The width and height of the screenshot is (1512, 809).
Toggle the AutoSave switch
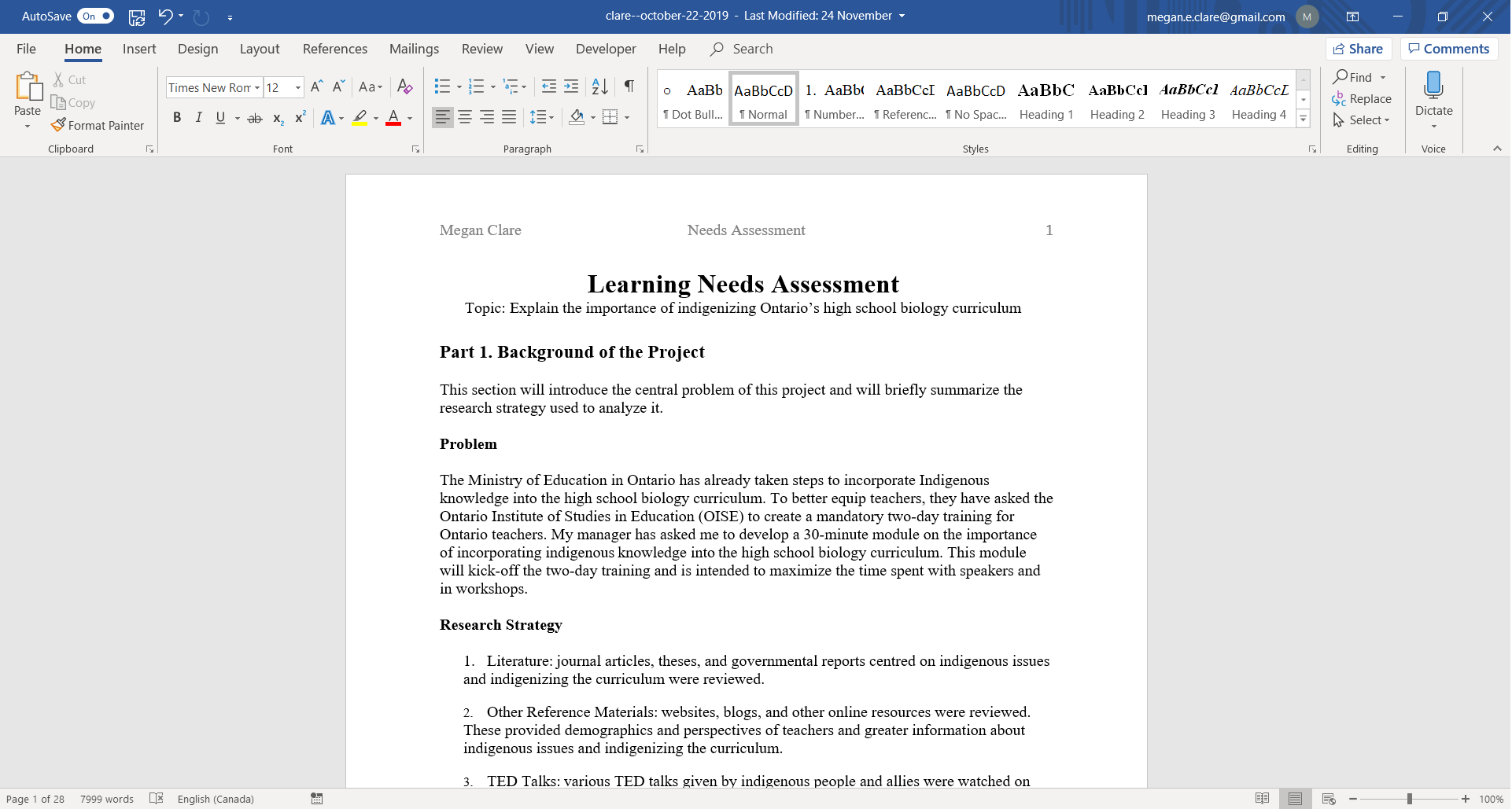pyautogui.click(x=95, y=17)
